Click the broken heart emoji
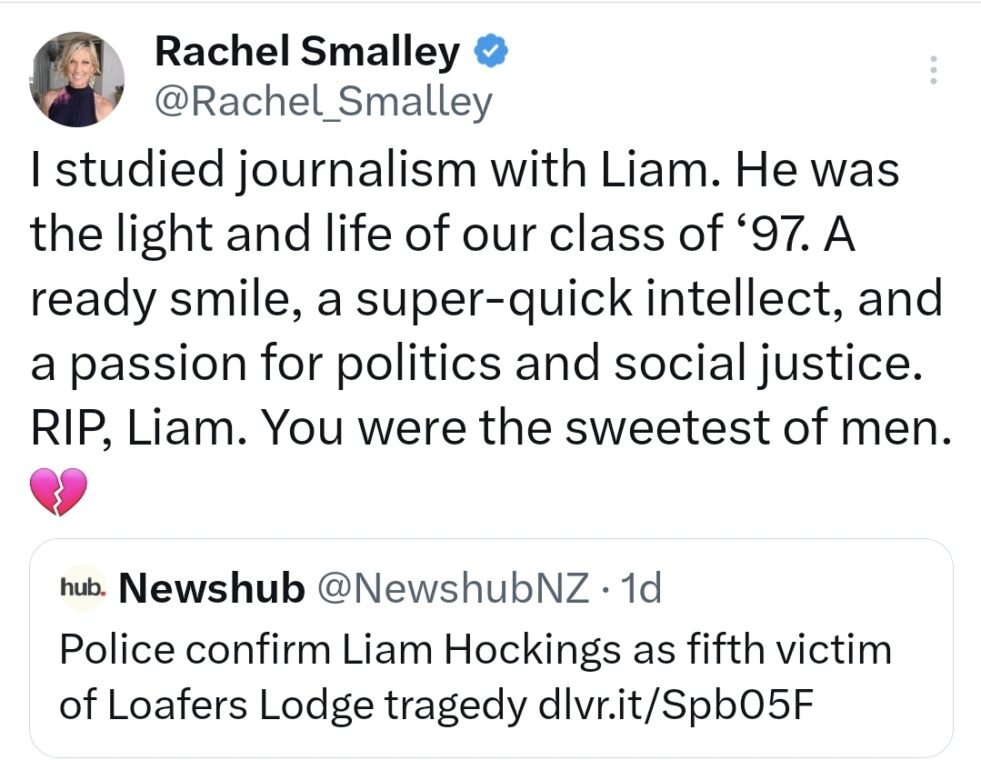 coord(60,490)
